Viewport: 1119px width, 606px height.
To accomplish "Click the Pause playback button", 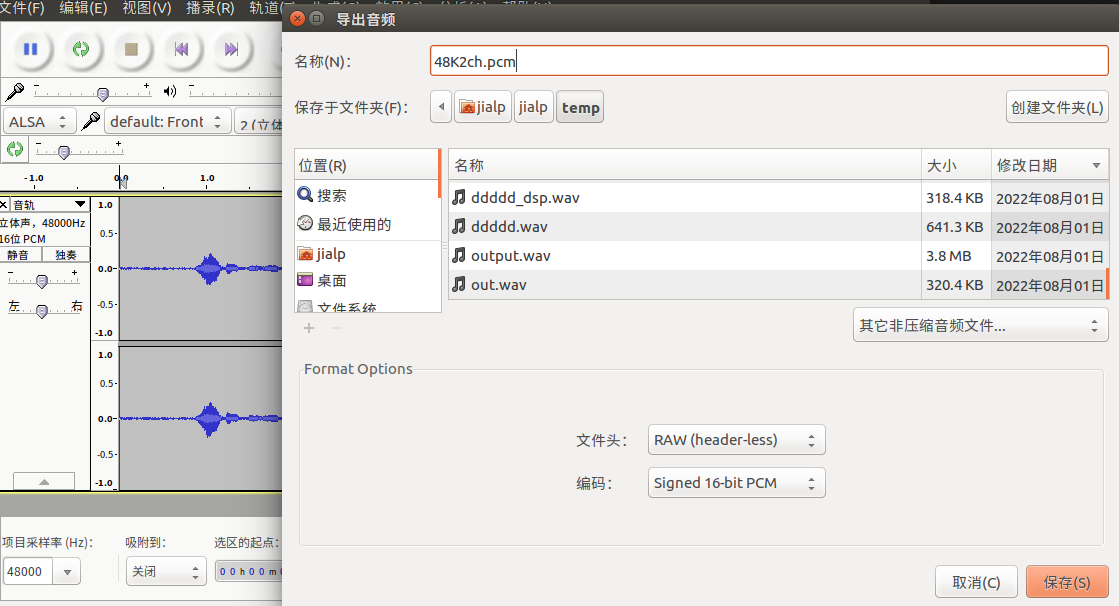I will pos(30,49).
